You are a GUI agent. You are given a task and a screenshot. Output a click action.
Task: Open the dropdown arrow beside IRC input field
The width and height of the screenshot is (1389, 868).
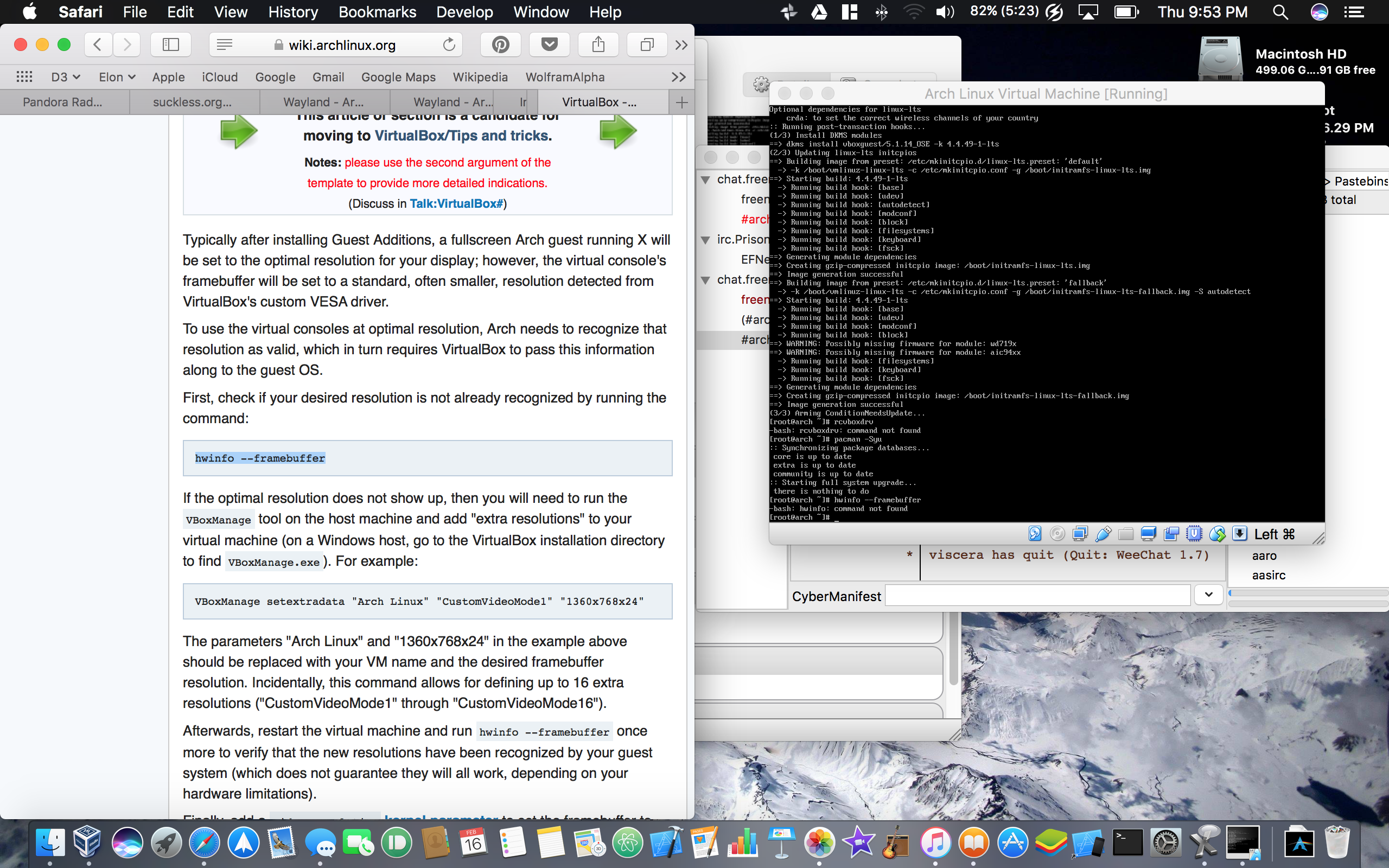click(x=1209, y=595)
